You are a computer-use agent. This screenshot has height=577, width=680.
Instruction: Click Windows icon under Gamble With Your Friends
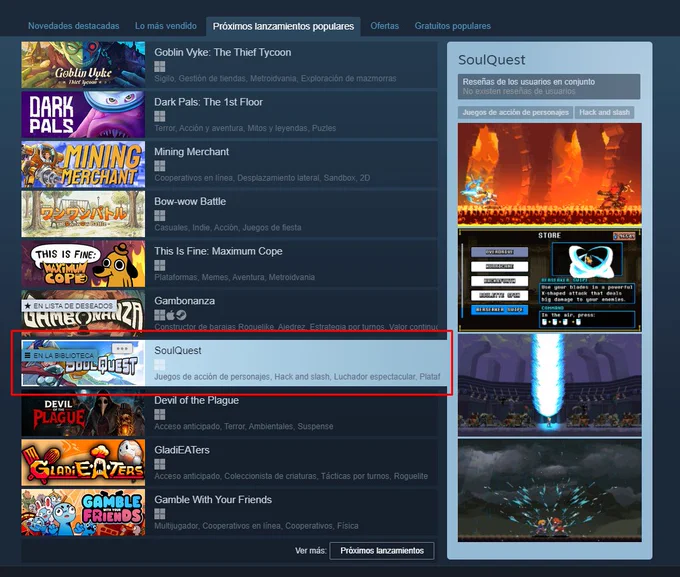(x=160, y=514)
